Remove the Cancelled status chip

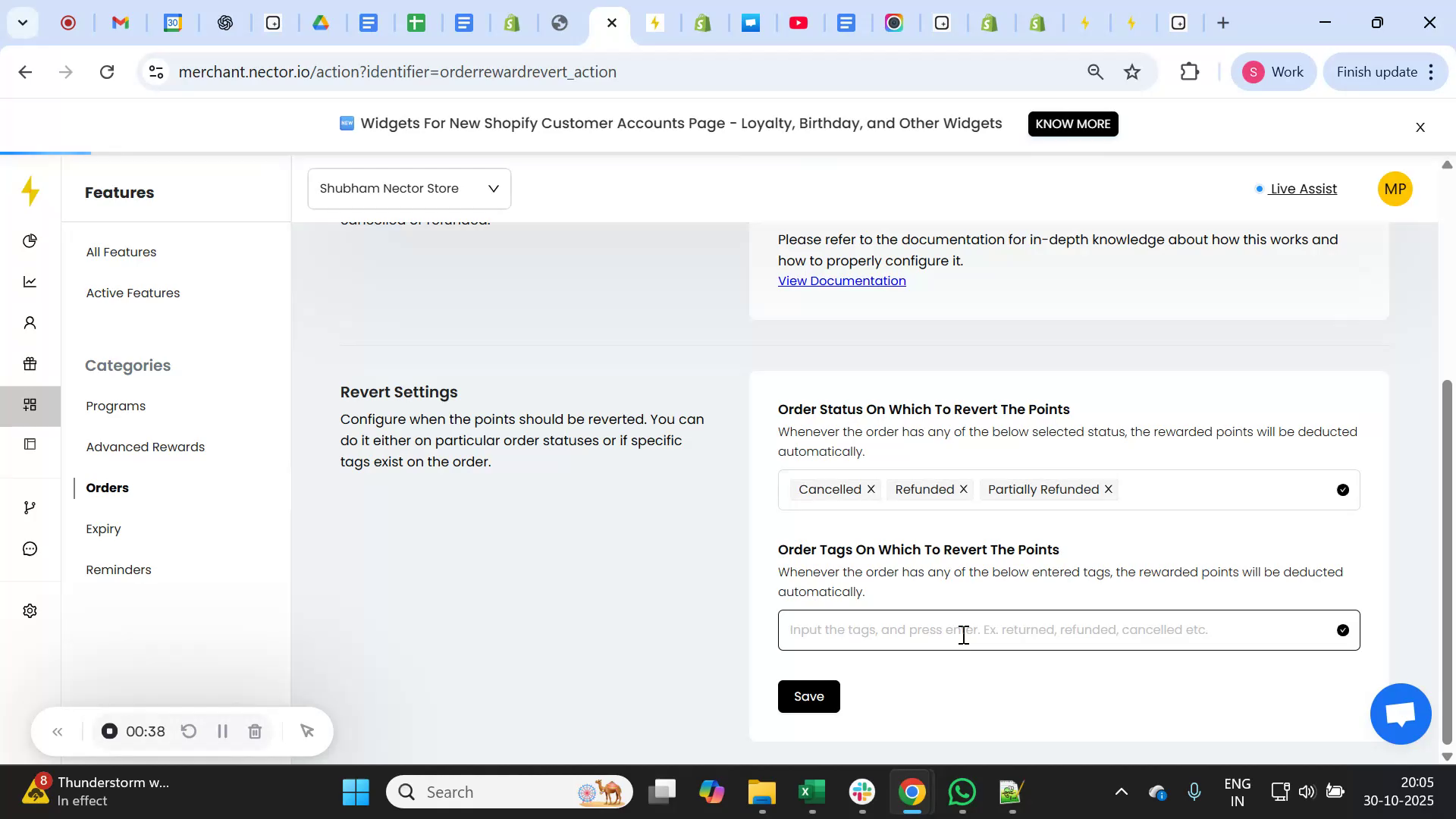coord(871,489)
